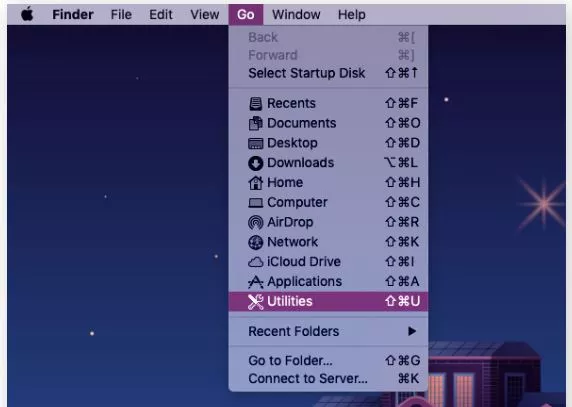Select AirDrop in Go menu

[328, 222]
